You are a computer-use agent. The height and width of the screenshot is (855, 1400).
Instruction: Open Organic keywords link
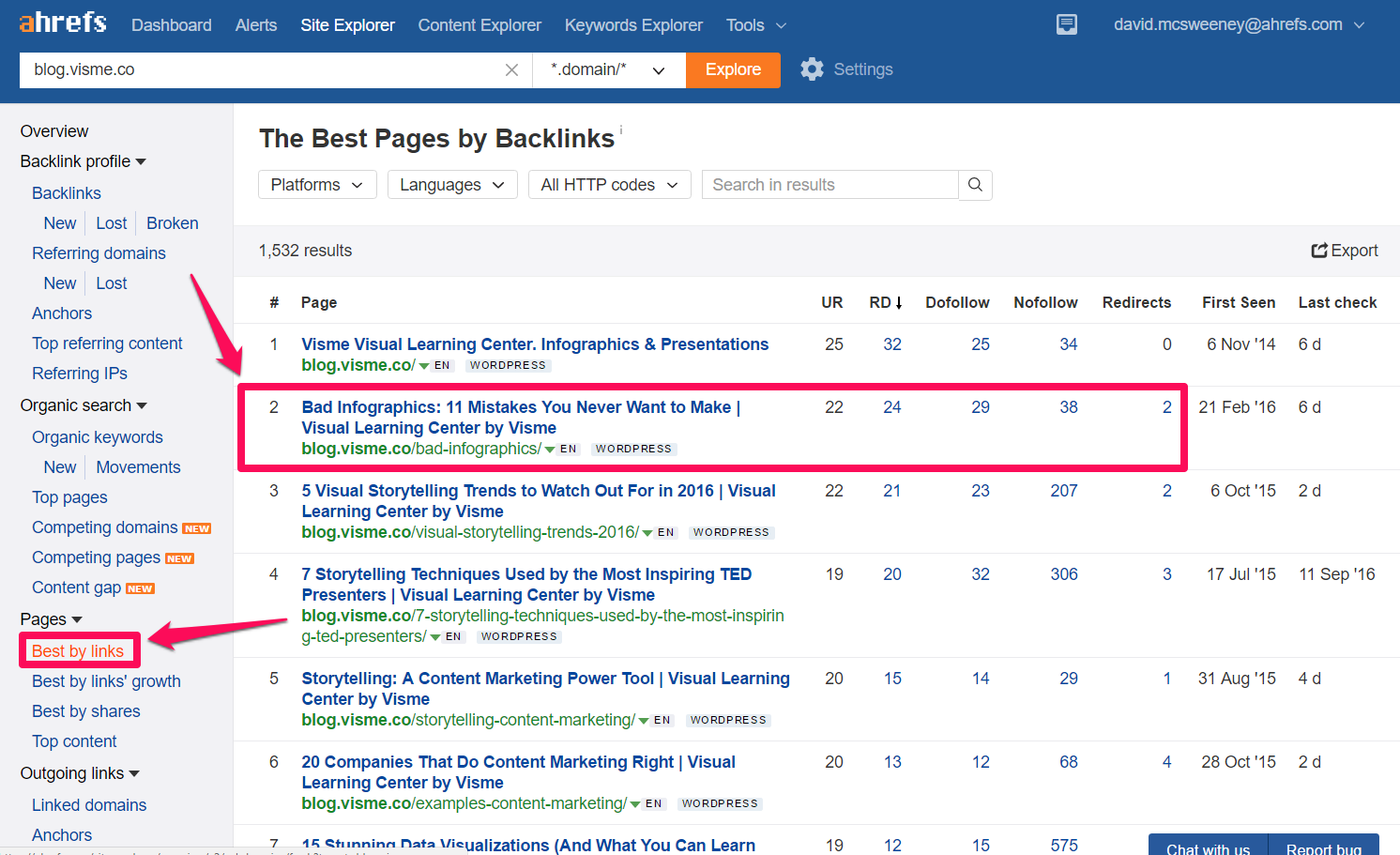pos(98,437)
